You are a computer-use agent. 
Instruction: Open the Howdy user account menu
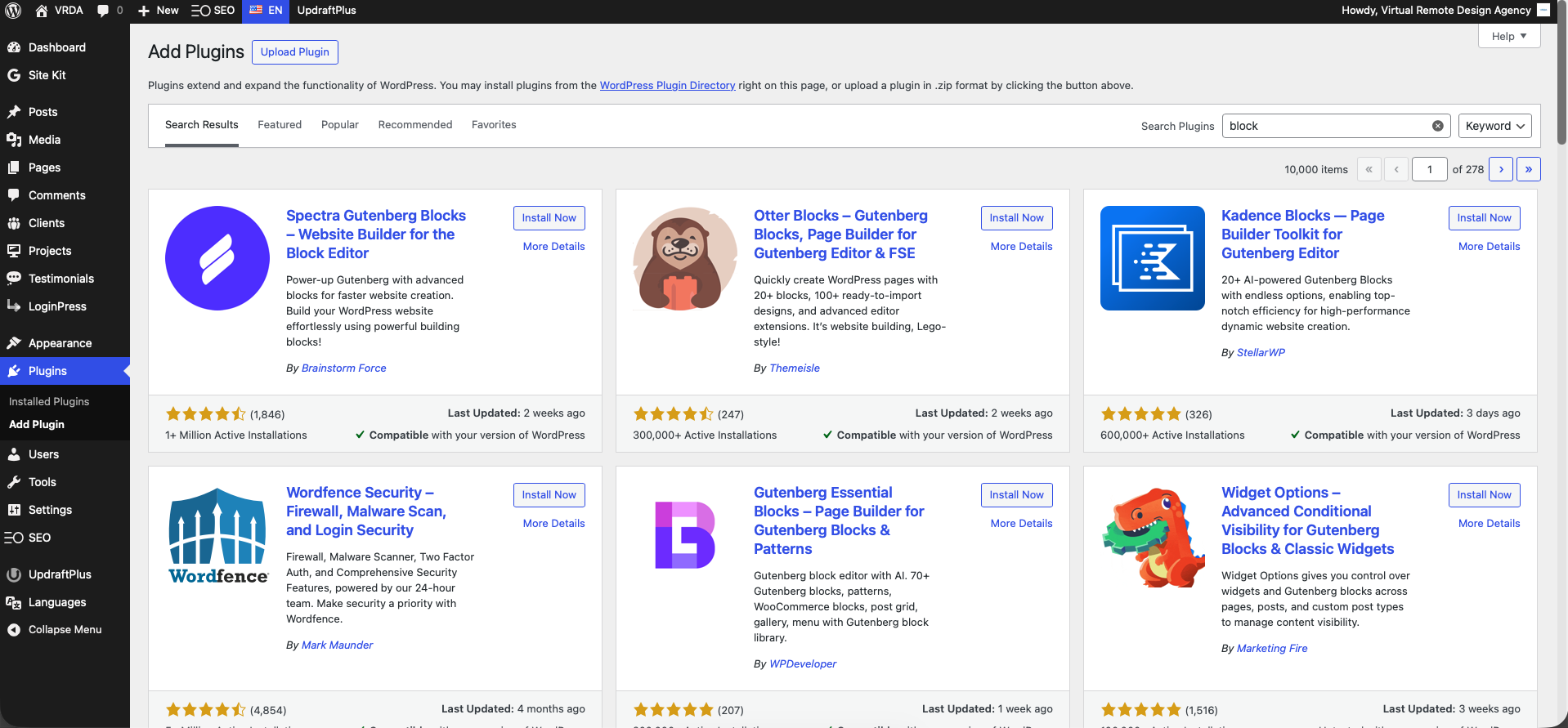[1445, 11]
